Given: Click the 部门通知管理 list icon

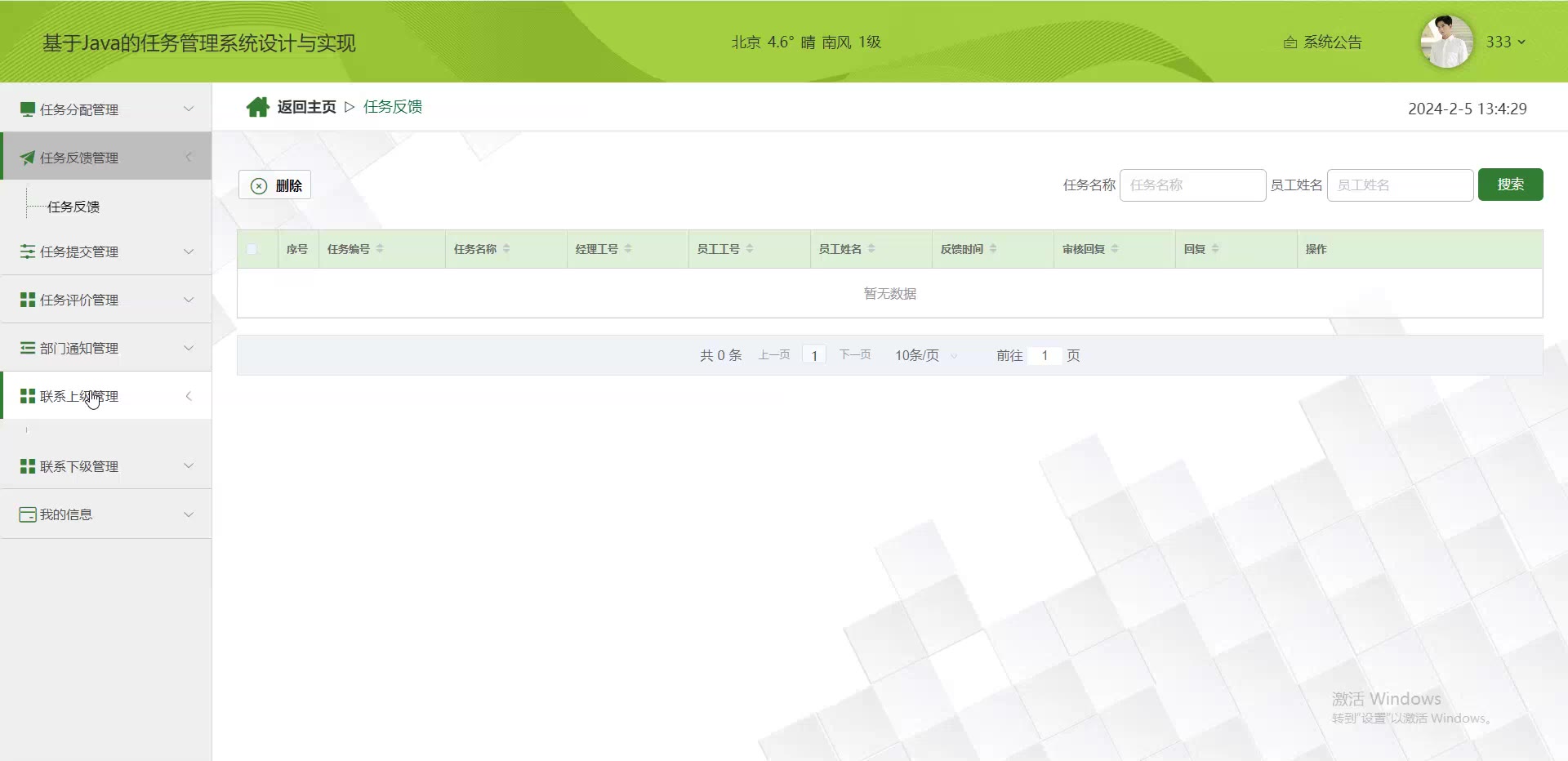Looking at the screenshot, I should tap(27, 348).
